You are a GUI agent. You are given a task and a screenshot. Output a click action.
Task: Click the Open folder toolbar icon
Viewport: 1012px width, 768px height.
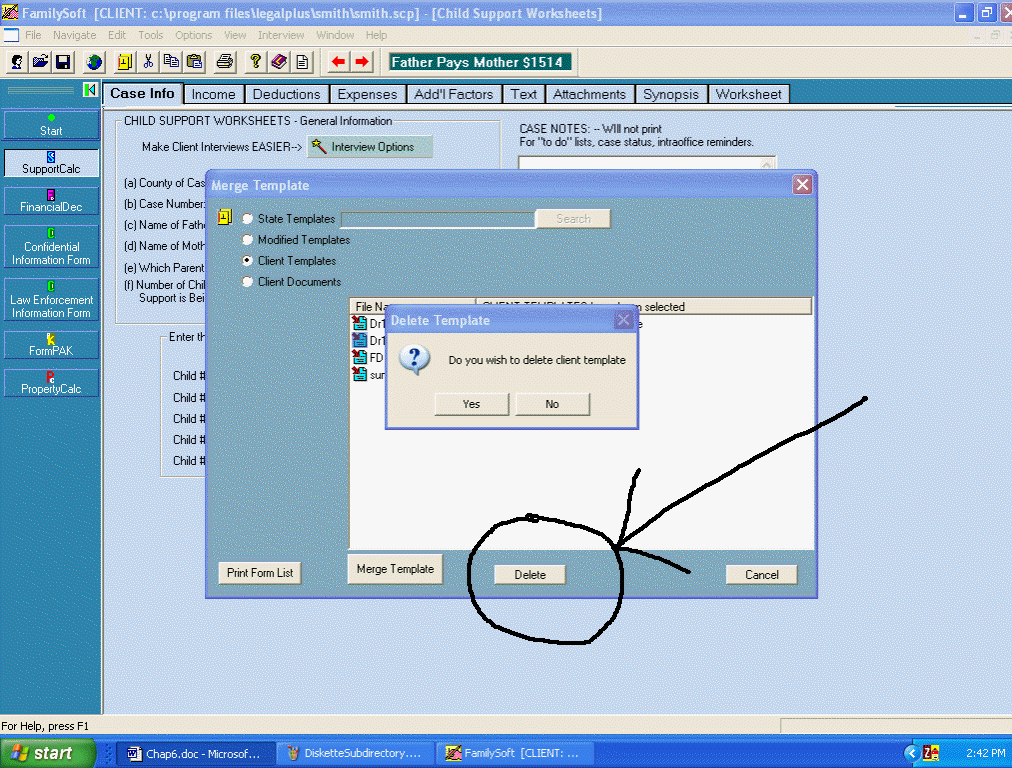[40, 62]
